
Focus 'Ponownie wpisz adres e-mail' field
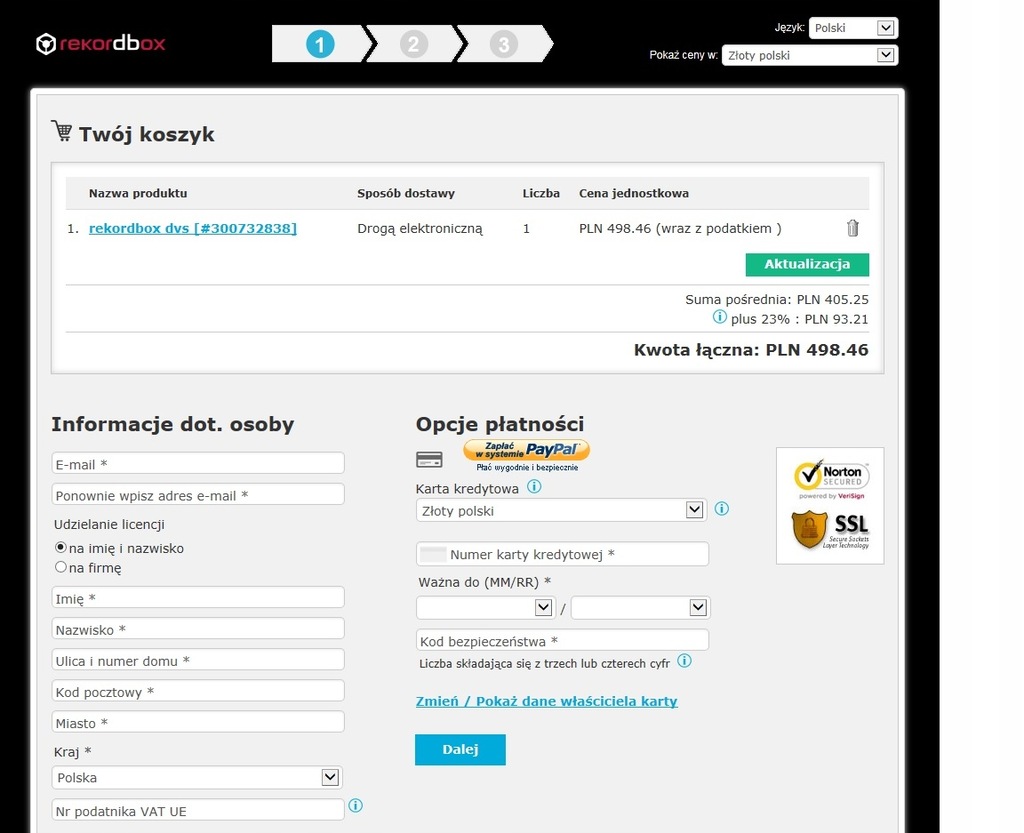(198, 494)
